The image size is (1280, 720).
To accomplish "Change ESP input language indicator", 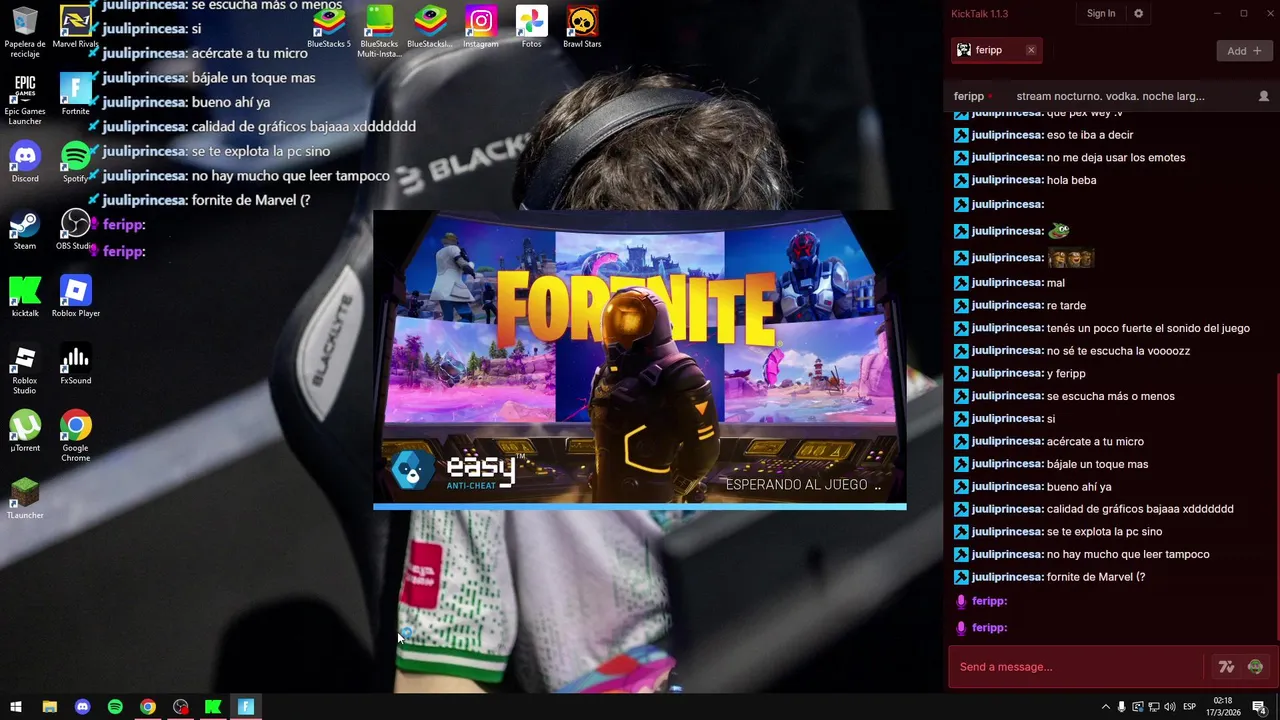I will pyautogui.click(x=1190, y=707).
